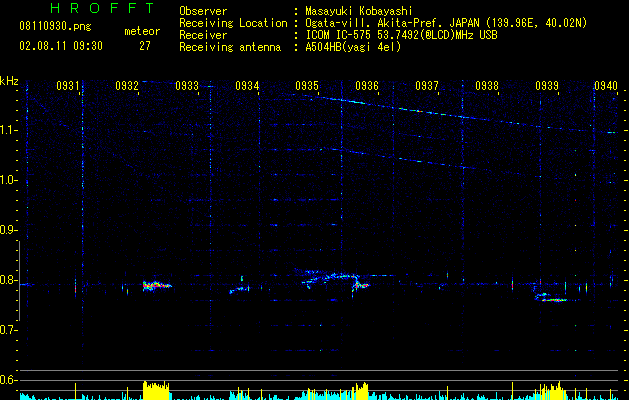Screen dimensions: 629x400
Task: Click the observer name Masayuki Kobayashi
Action: pos(359,11)
